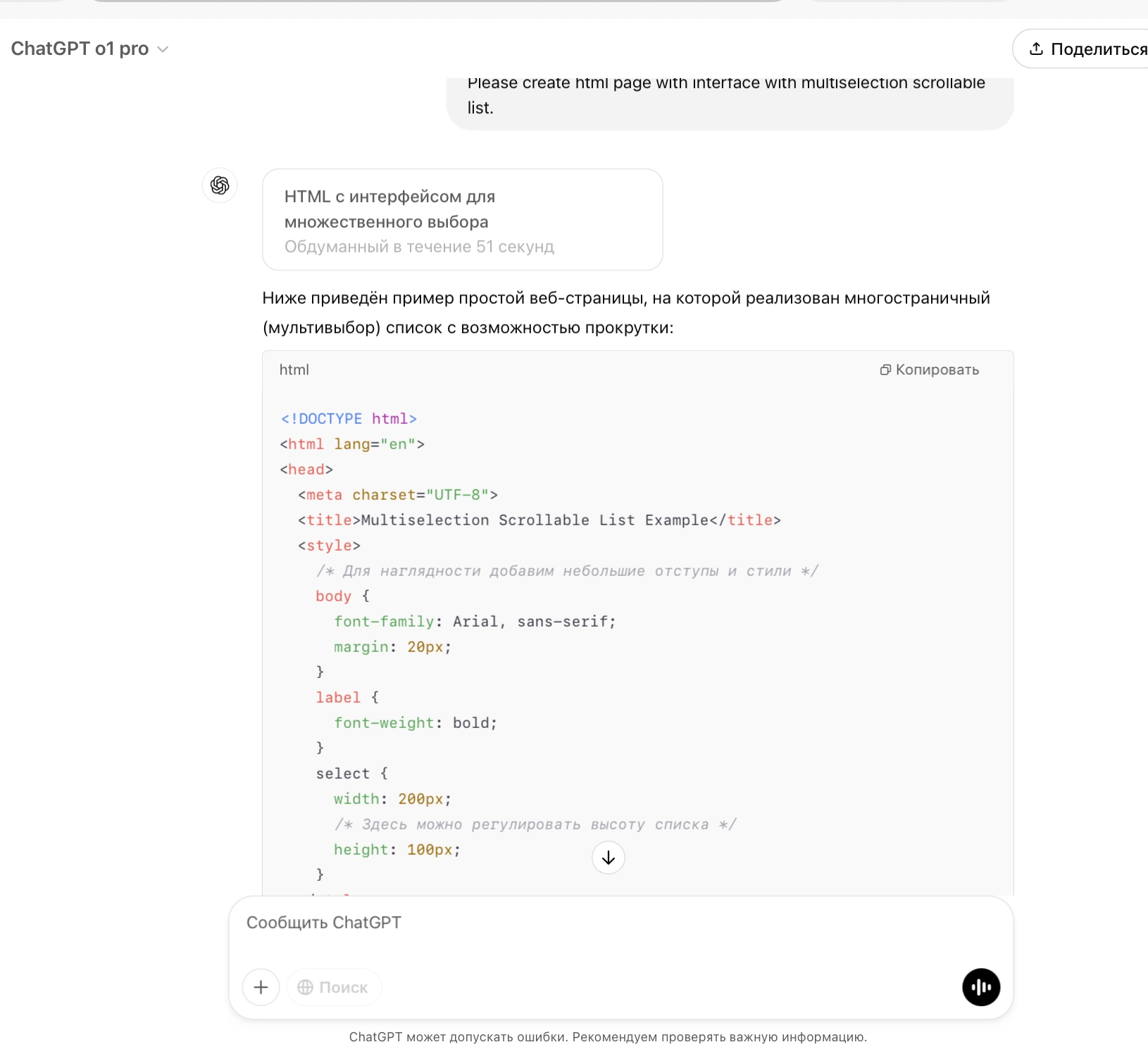Click the chevron beside the model name
This screenshot has height=1054, width=1148.
(163, 49)
